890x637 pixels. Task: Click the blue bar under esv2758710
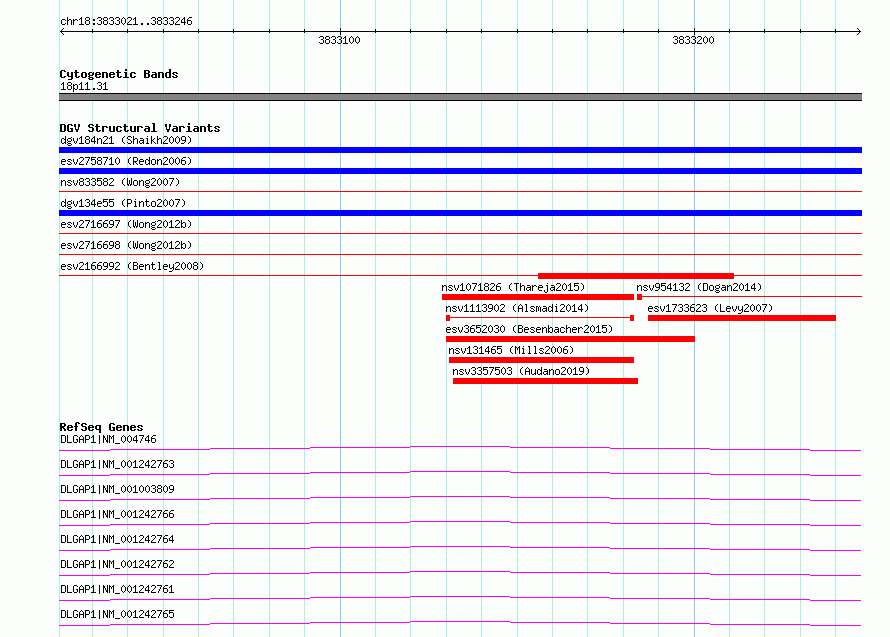point(460,171)
